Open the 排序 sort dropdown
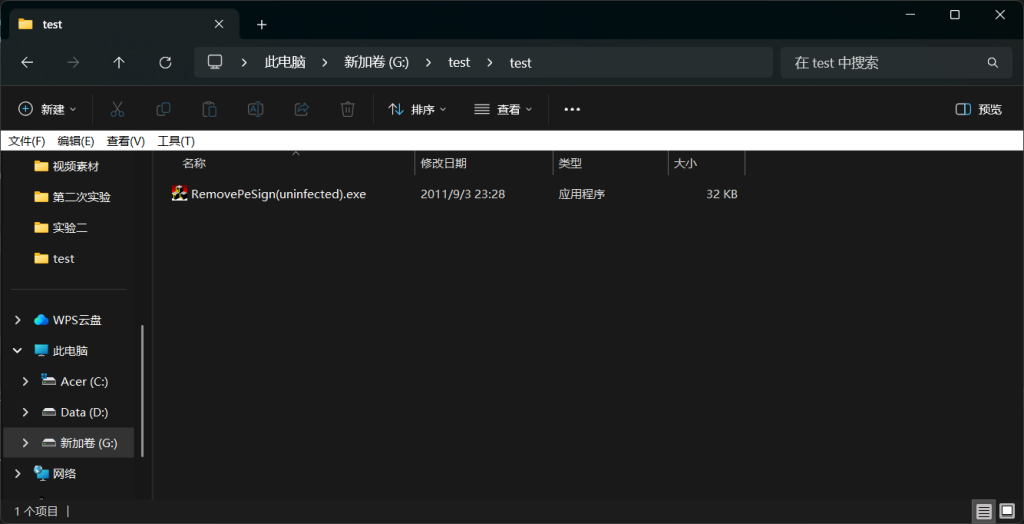Image resolution: width=1024 pixels, height=524 pixels. (417, 109)
